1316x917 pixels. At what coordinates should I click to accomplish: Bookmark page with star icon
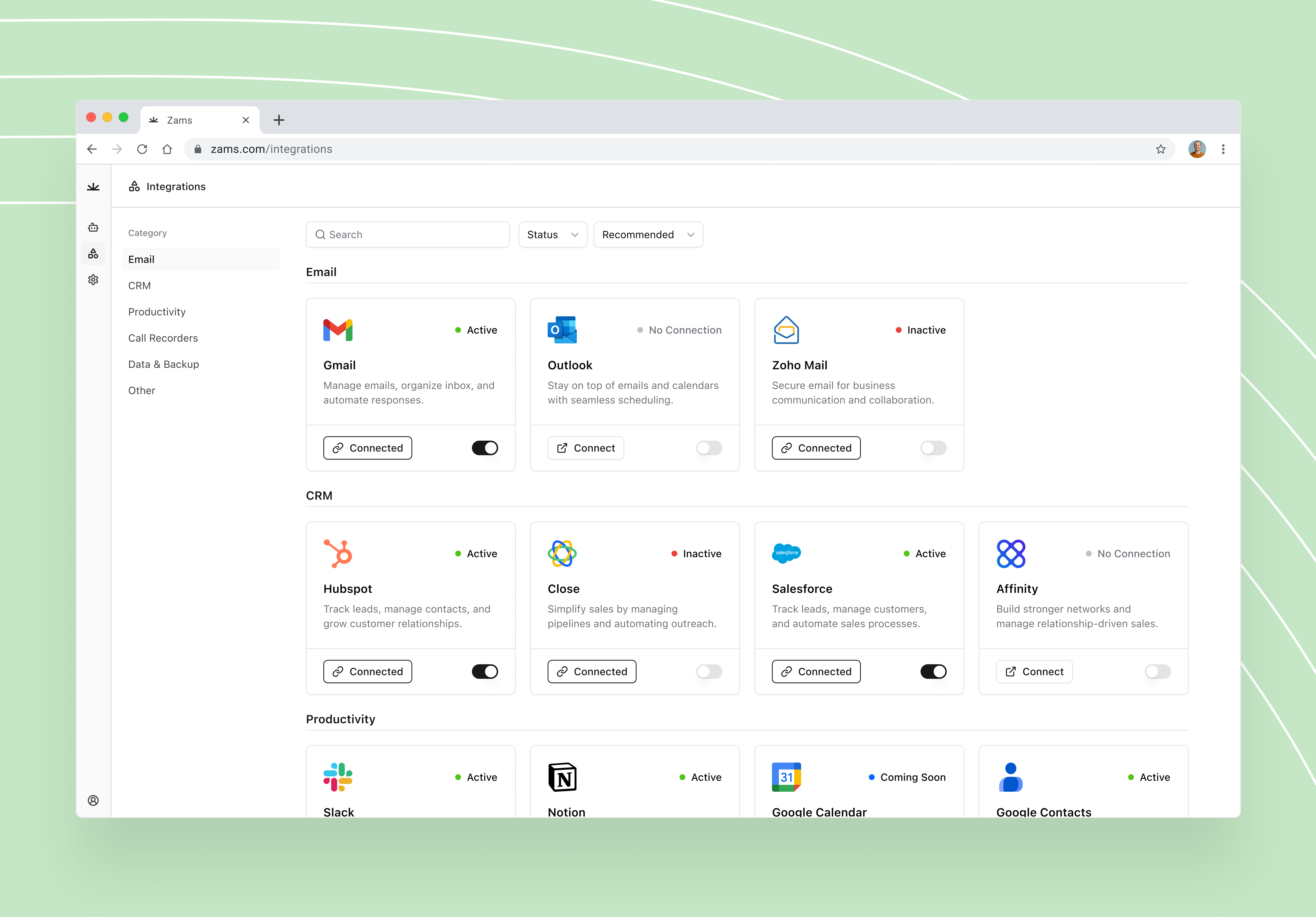(x=1161, y=149)
